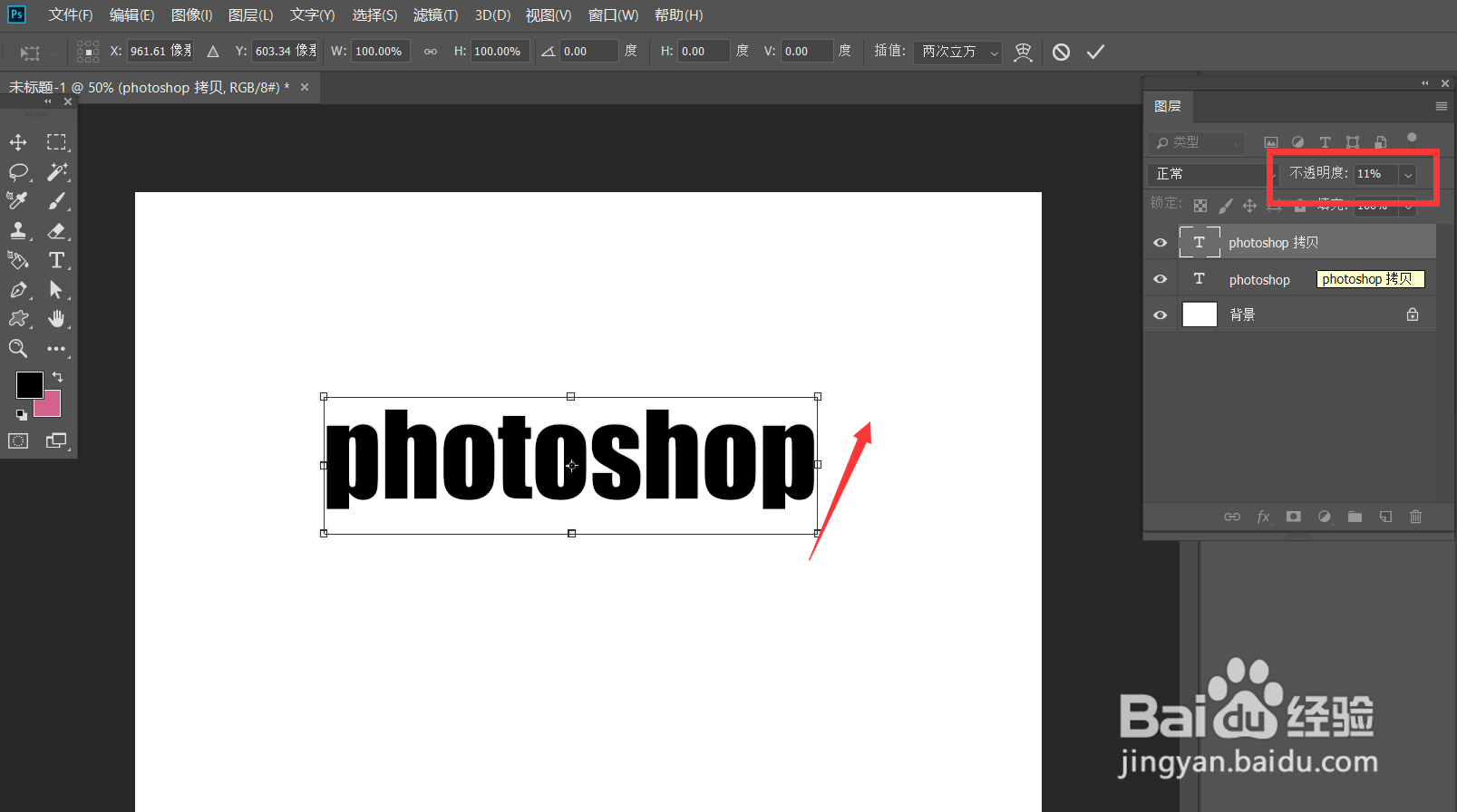This screenshot has height=812, width=1457.
Task: Select the Brush tool
Action: tap(57, 200)
